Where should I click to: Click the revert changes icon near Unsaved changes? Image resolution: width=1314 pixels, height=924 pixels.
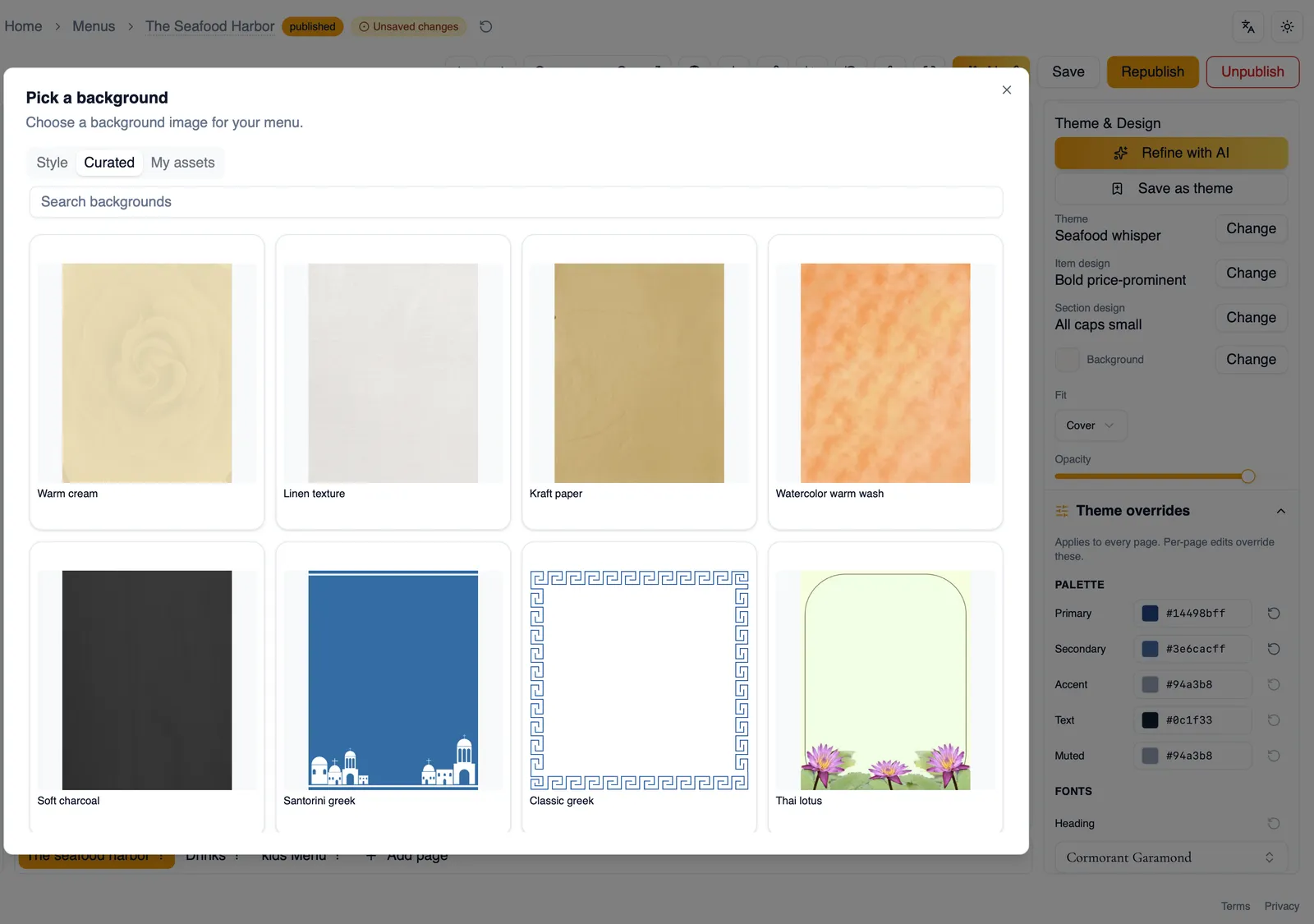coord(486,26)
